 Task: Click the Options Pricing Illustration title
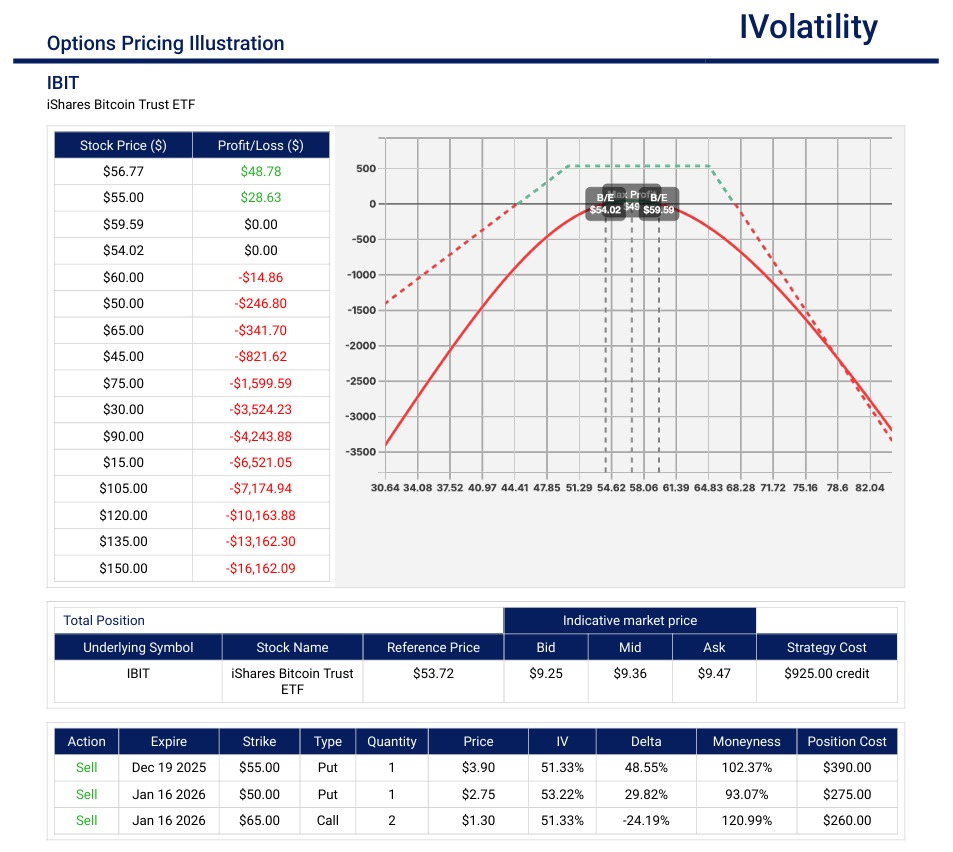click(166, 44)
